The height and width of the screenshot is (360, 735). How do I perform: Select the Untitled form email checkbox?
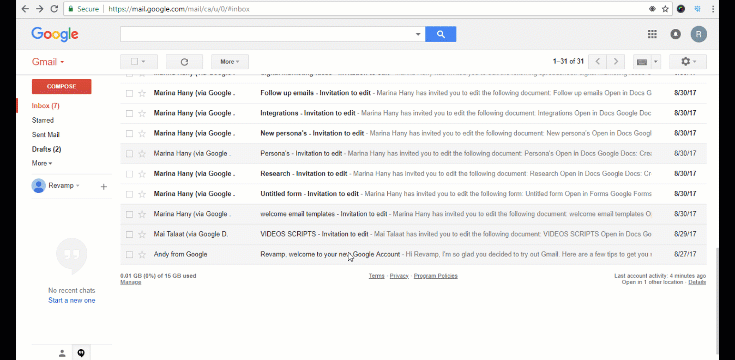129,194
